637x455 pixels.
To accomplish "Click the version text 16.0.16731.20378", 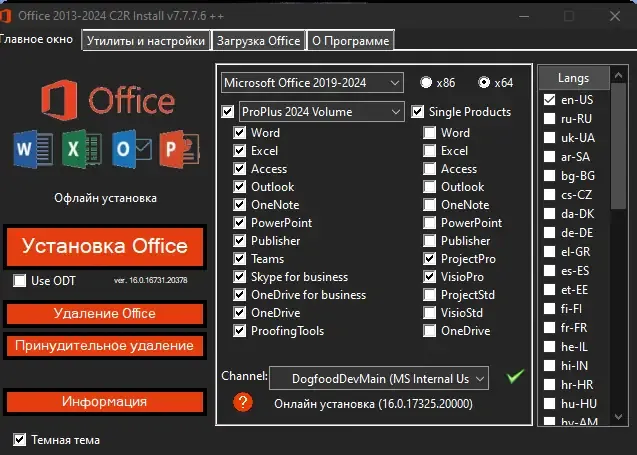I will point(150,280).
